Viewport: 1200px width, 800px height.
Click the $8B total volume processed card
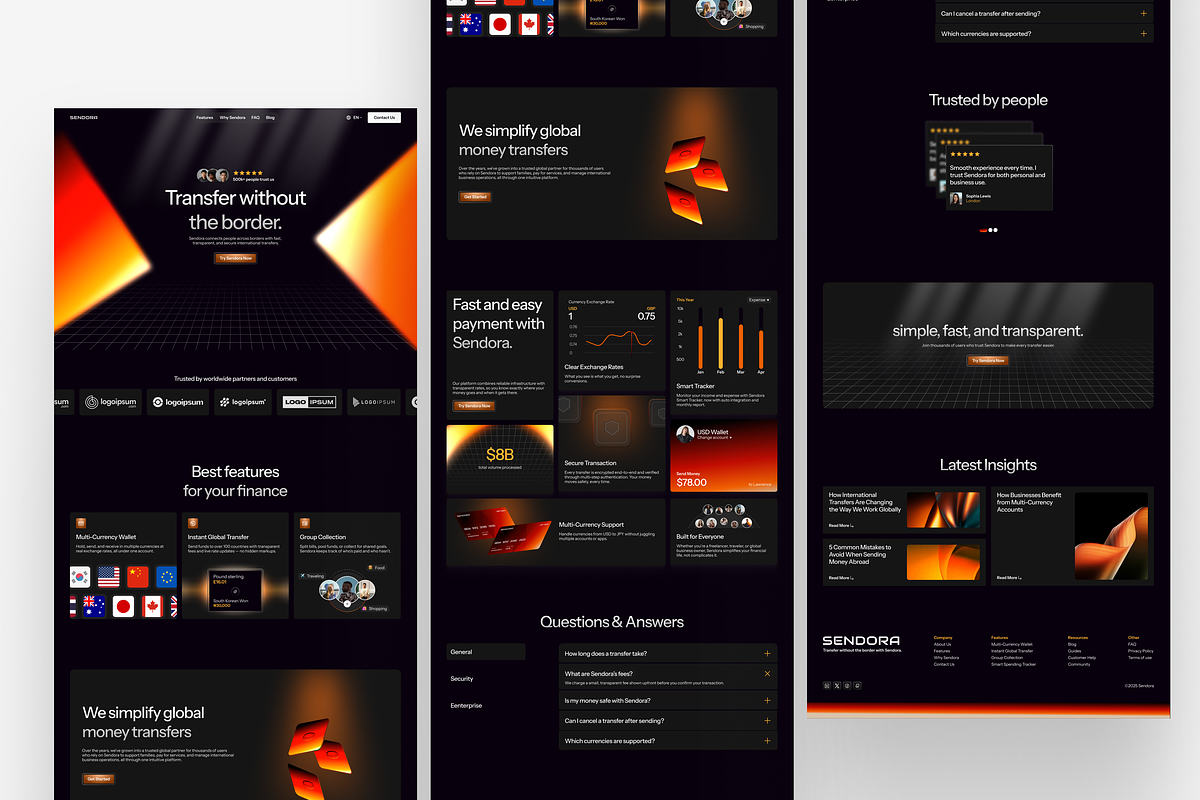coord(500,459)
